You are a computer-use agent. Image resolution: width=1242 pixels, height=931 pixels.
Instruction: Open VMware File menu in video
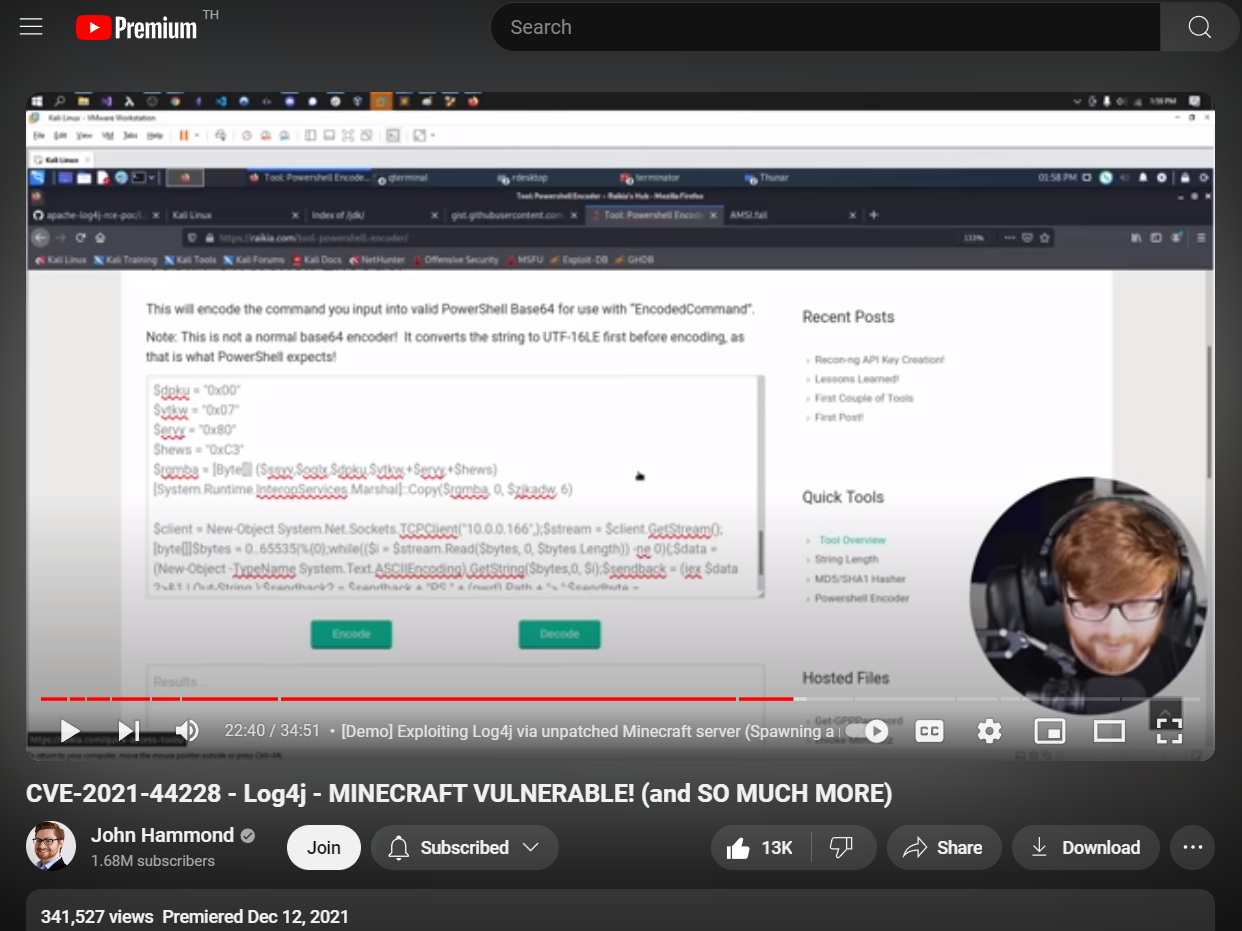click(x=38, y=135)
